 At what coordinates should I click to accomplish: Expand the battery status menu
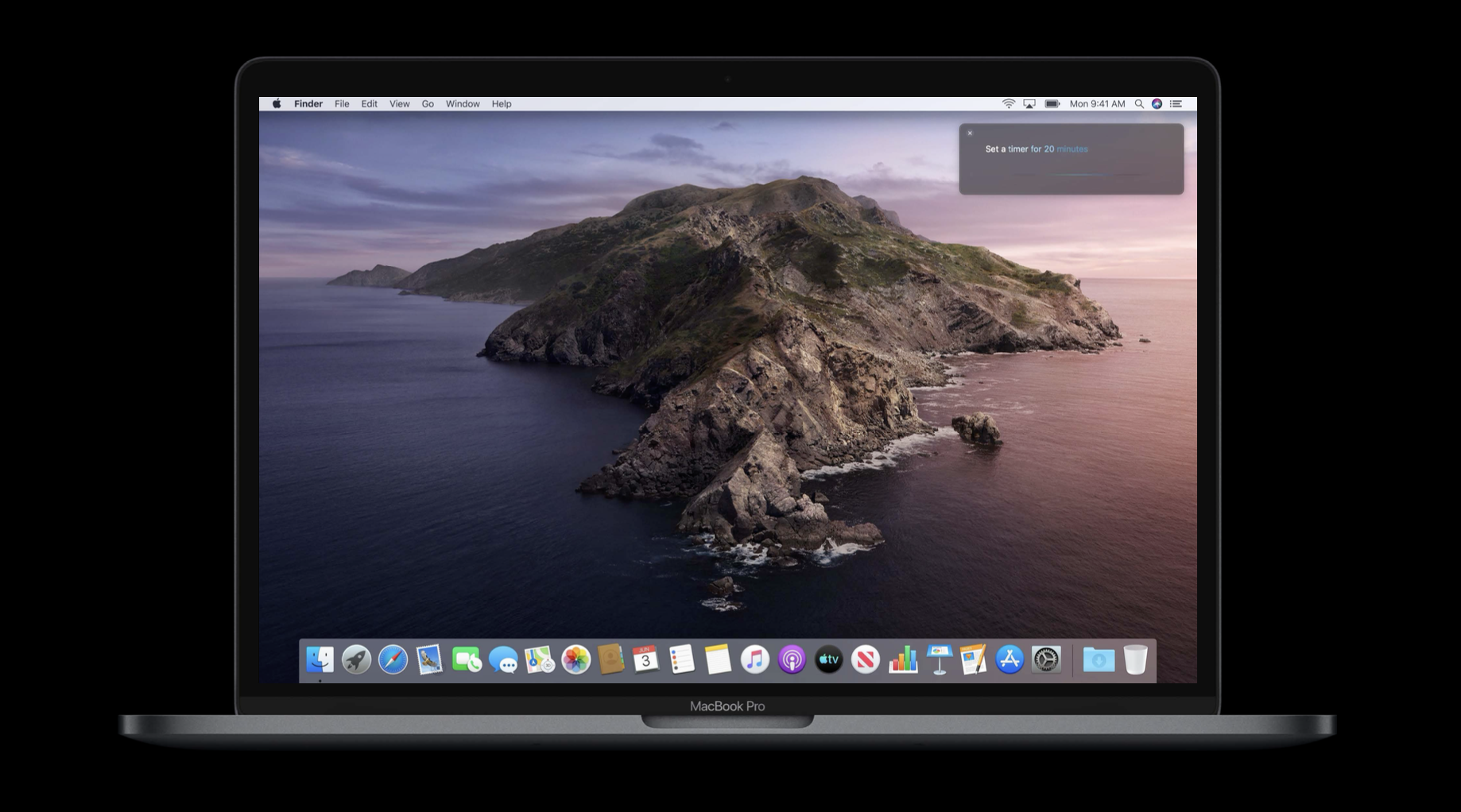[x=1052, y=104]
